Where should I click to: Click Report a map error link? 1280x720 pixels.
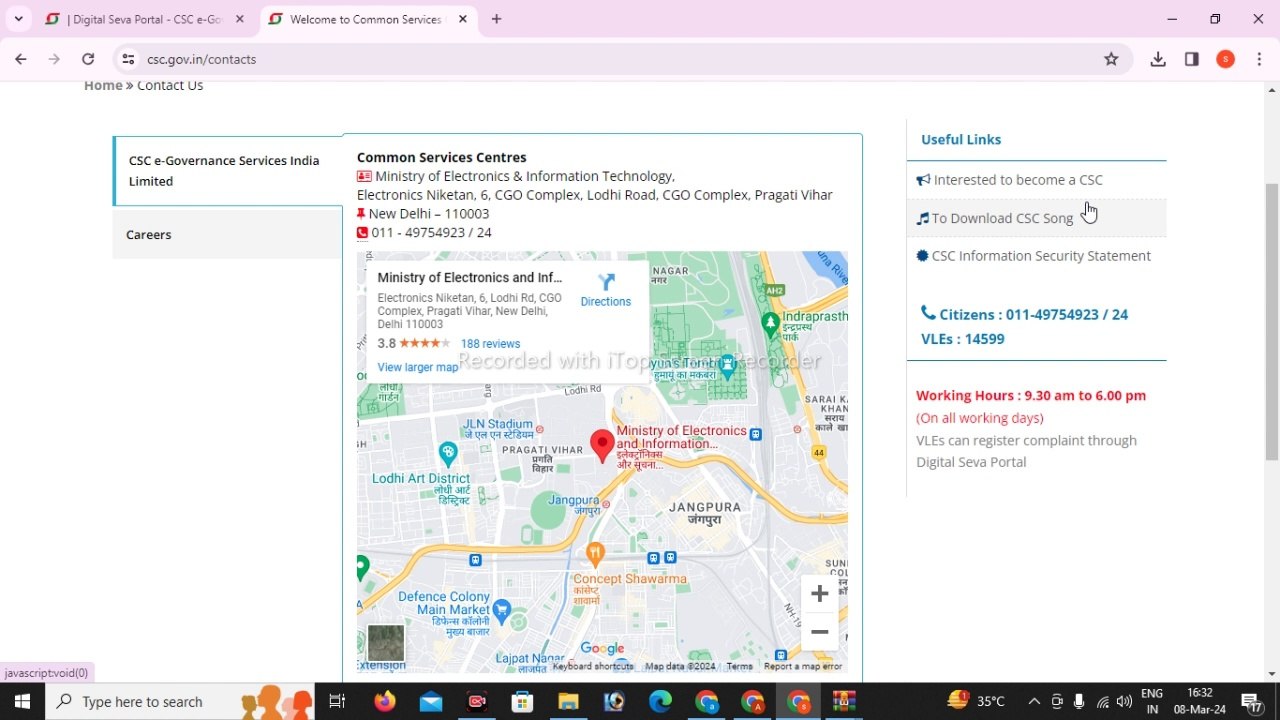(803, 666)
